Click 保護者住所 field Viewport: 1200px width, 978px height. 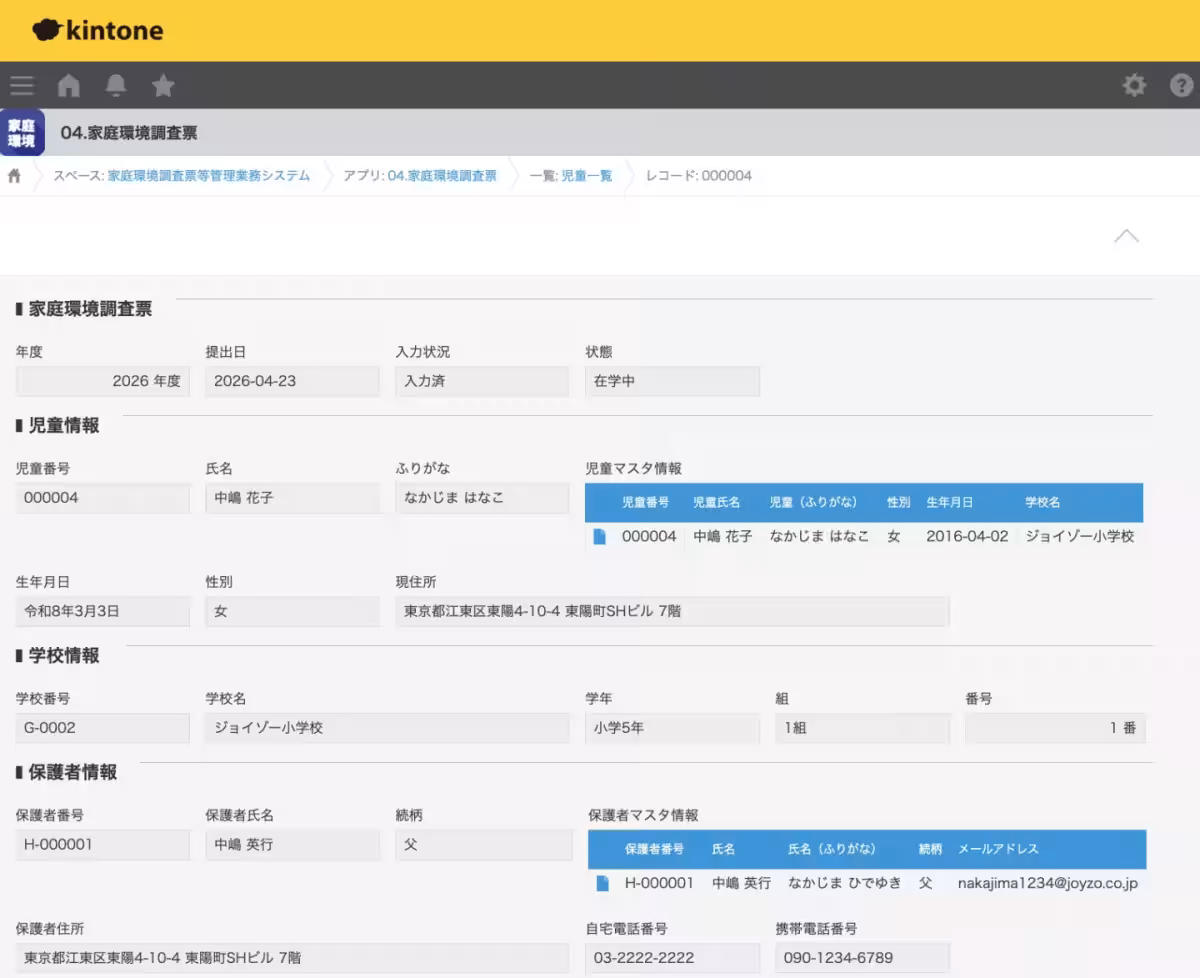pyautogui.click(x=293, y=958)
